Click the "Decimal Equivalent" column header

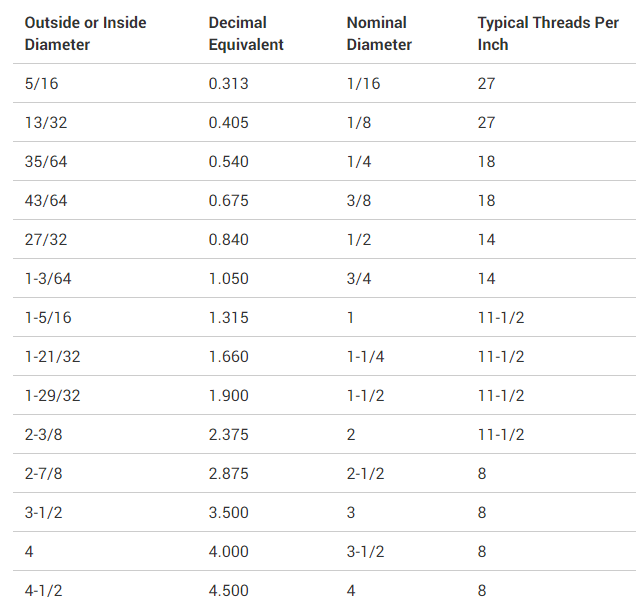pos(246,34)
